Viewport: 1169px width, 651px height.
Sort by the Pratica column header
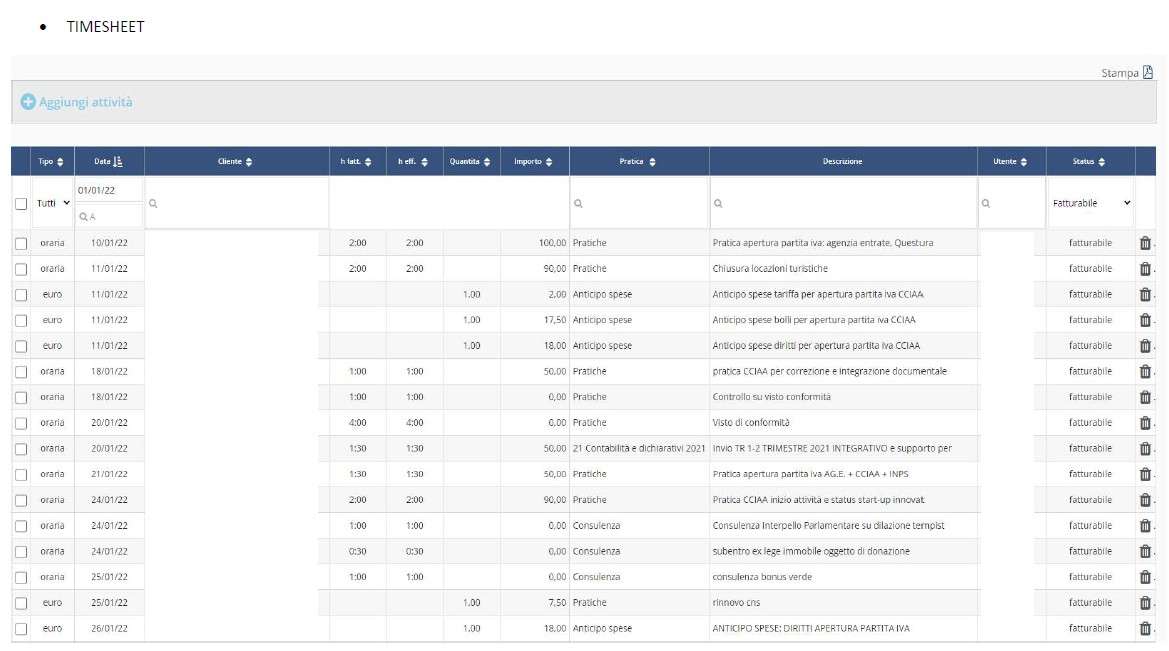(x=638, y=162)
